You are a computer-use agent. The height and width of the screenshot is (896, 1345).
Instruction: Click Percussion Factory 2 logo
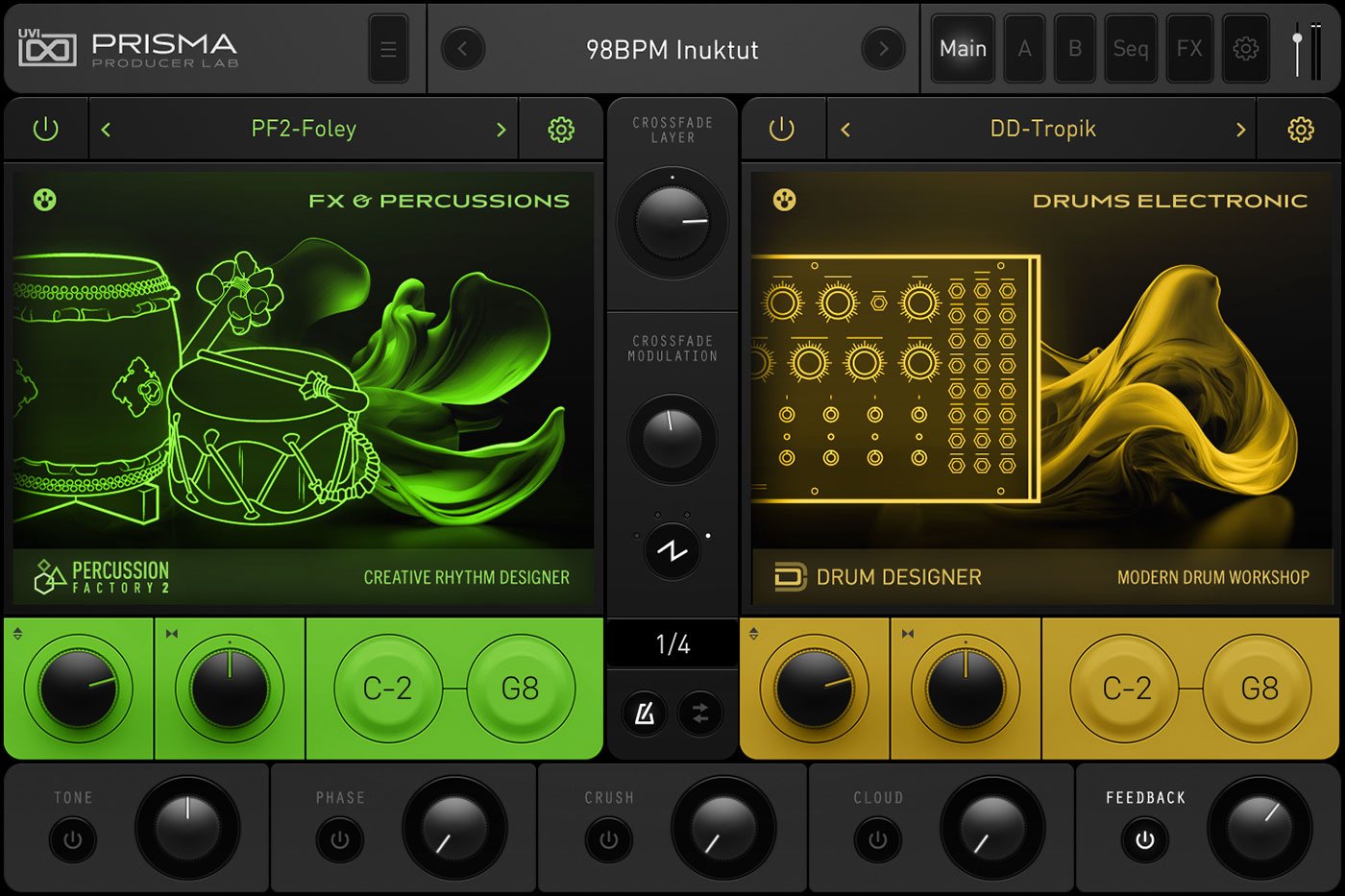(102, 577)
